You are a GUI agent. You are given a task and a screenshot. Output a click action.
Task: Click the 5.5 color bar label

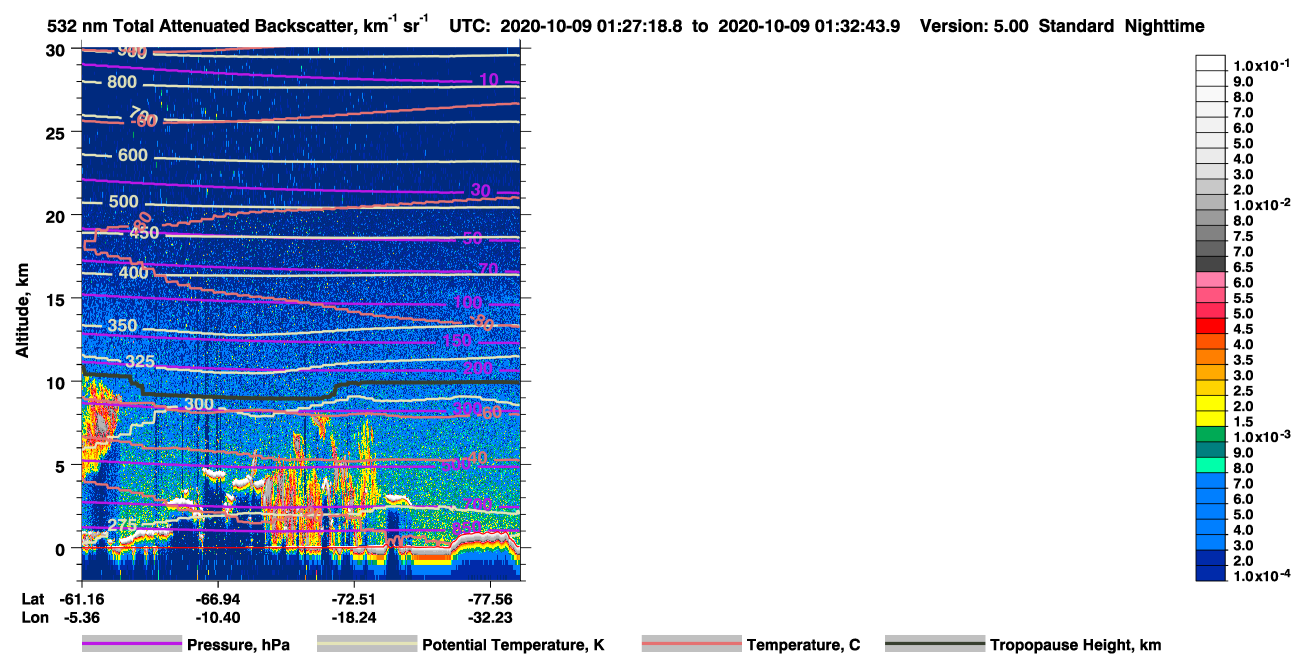point(1242,298)
